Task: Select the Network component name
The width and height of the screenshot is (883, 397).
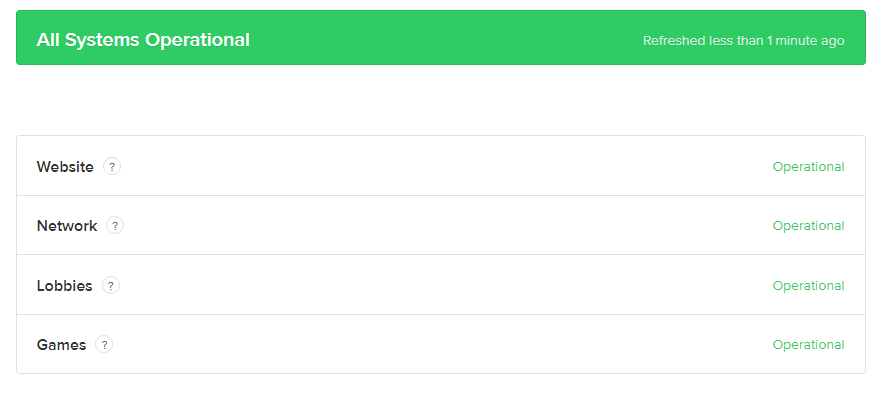Action: [67, 226]
